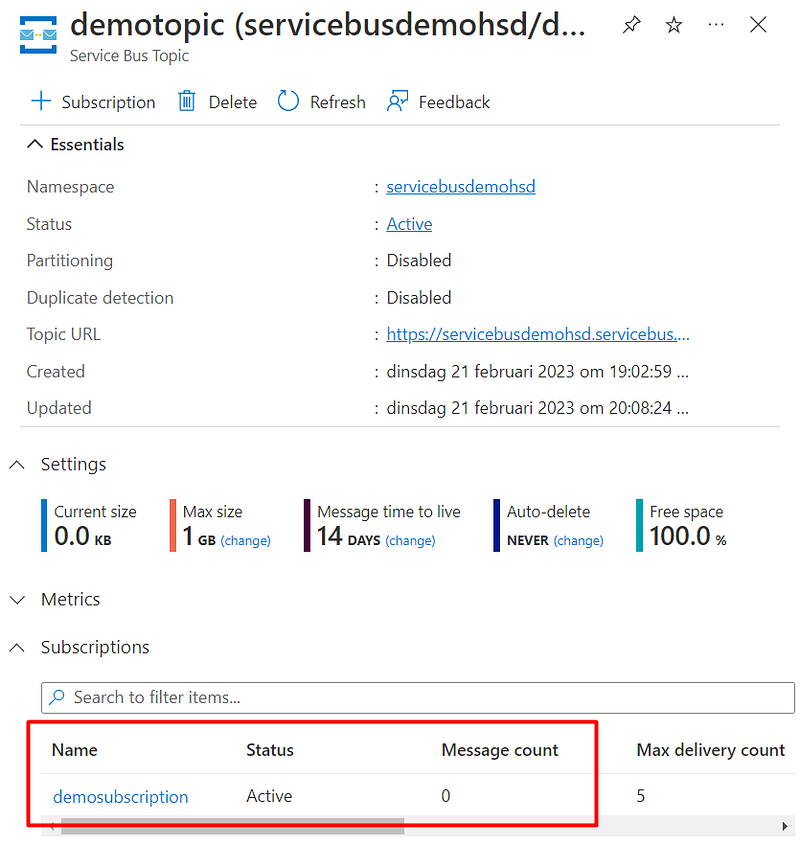This screenshot has width=800, height=843.
Task: Open the Topic URL link
Action: (538, 334)
